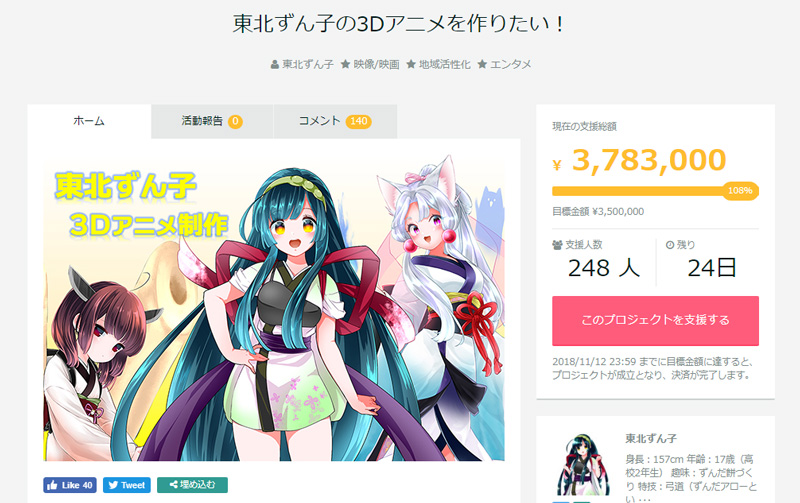Click the このプロジェクトを支援する button

click(655, 320)
